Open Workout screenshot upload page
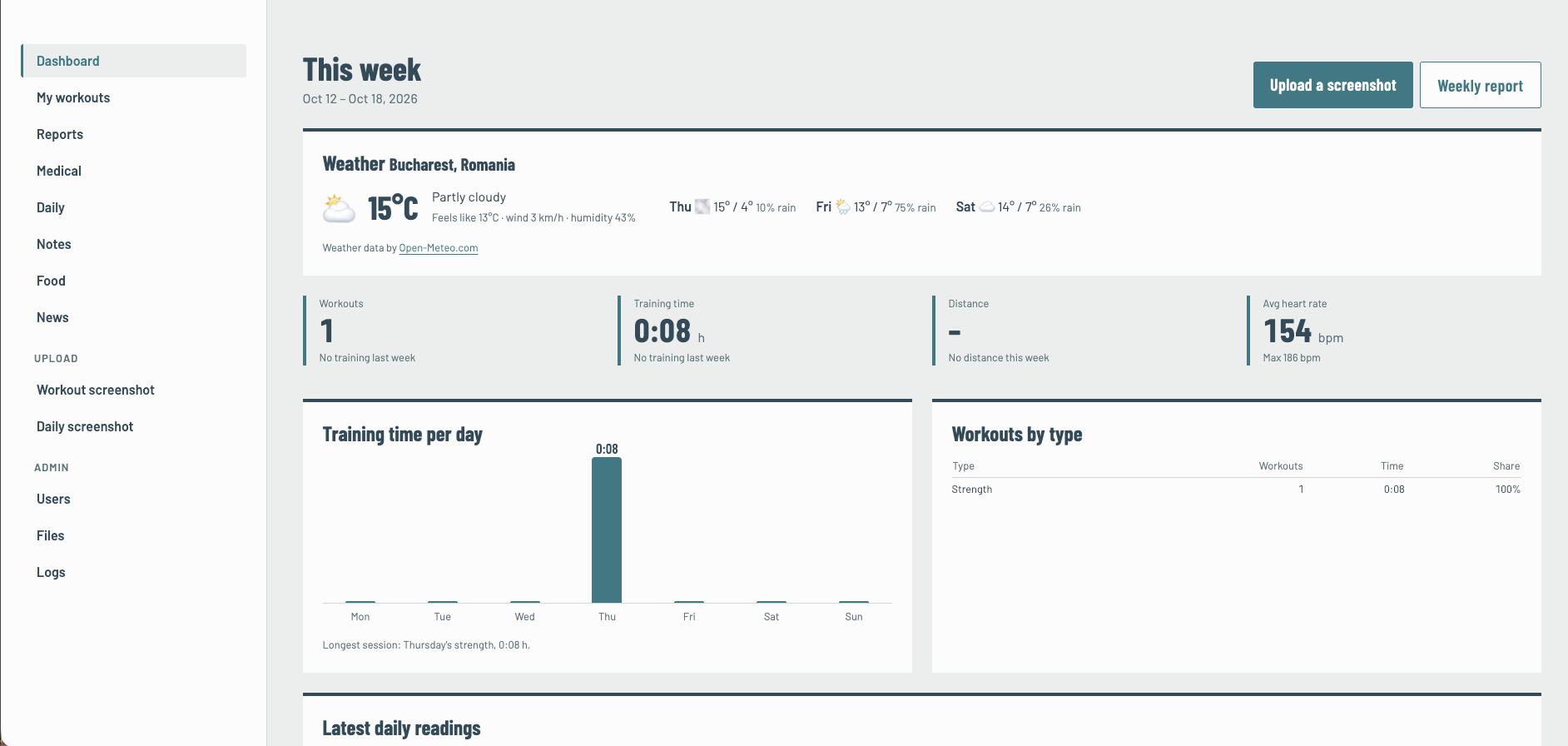This screenshot has width=1568, height=746. [133, 390]
